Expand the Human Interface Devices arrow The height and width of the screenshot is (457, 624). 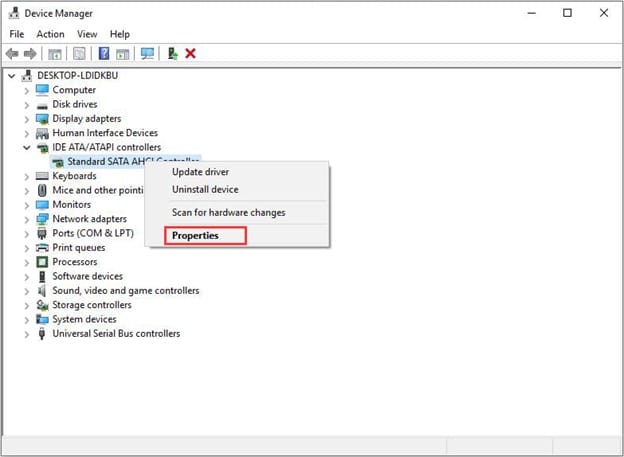tap(27, 133)
